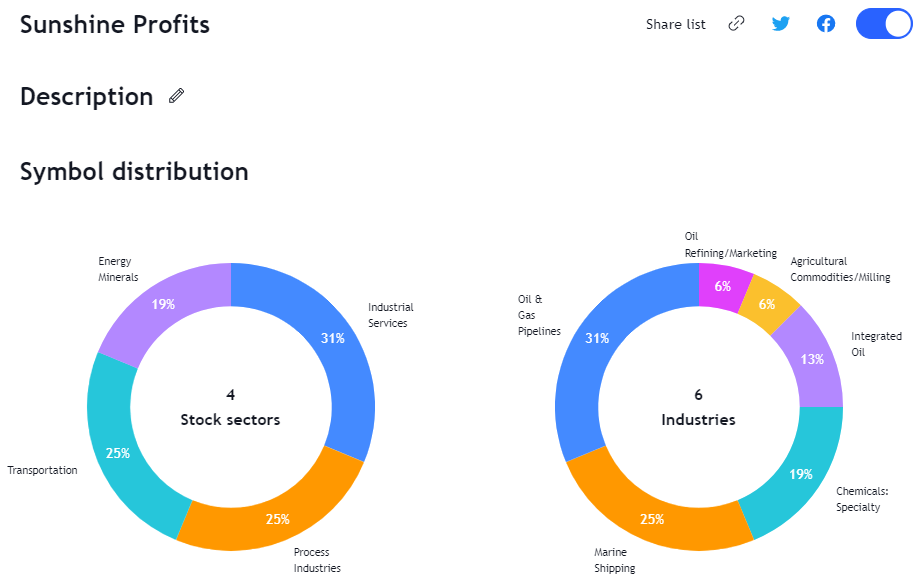Click the Share list label
The width and height of the screenshot is (916, 581).
pyautogui.click(x=675, y=25)
